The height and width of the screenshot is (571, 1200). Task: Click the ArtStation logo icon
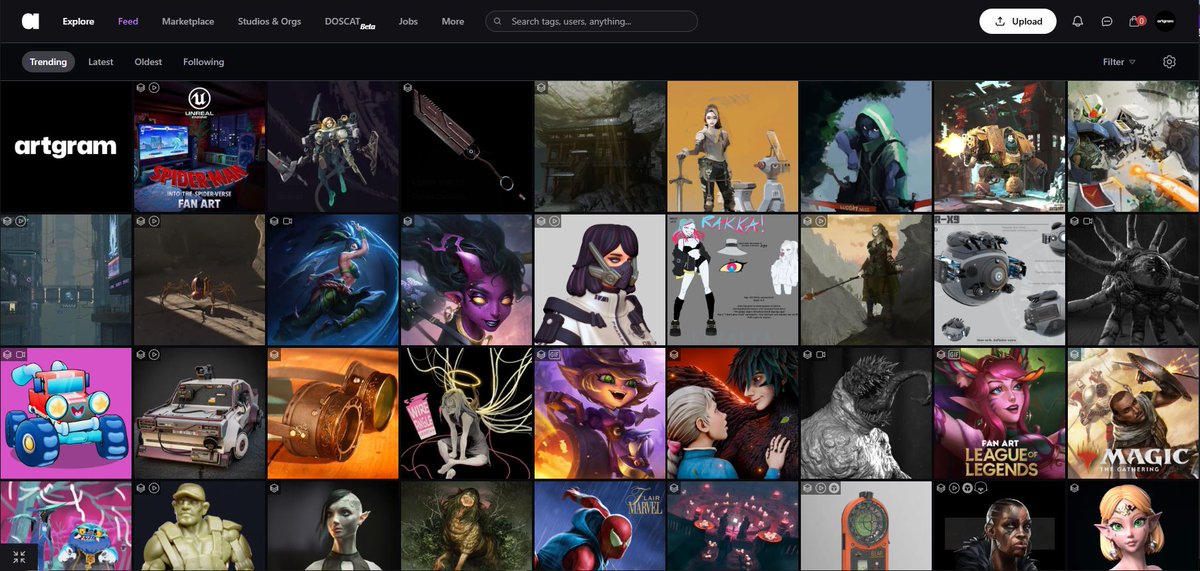[x=31, y=21]
